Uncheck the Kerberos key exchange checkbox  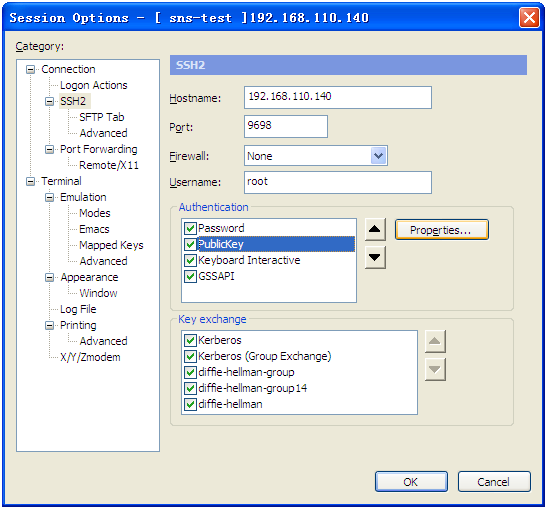(190, 340)
